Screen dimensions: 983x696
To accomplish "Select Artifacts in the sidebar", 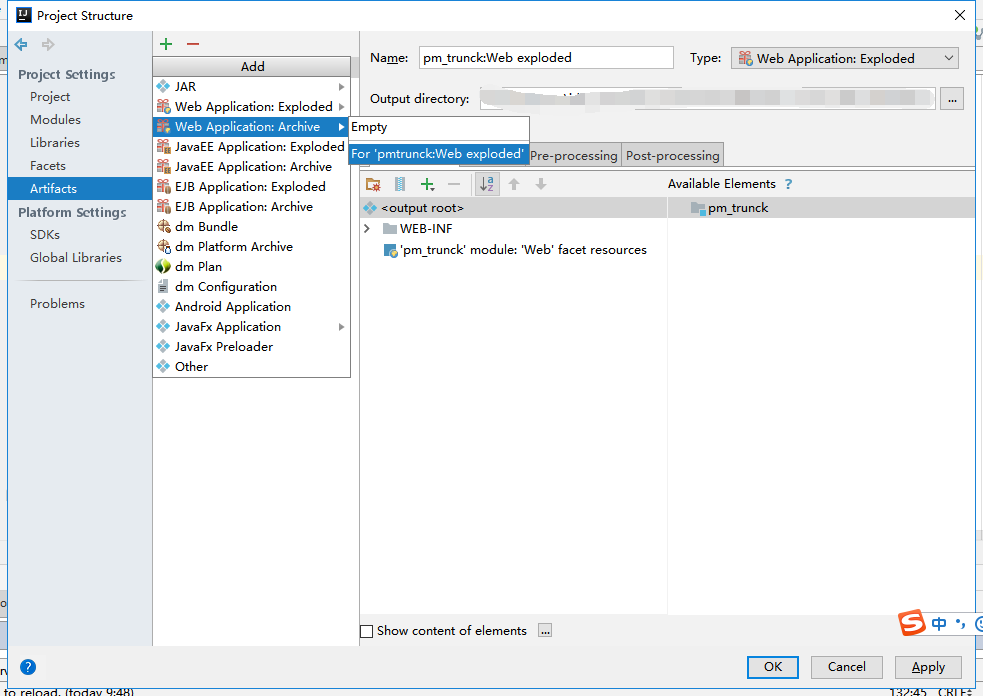I will point(80,189).
